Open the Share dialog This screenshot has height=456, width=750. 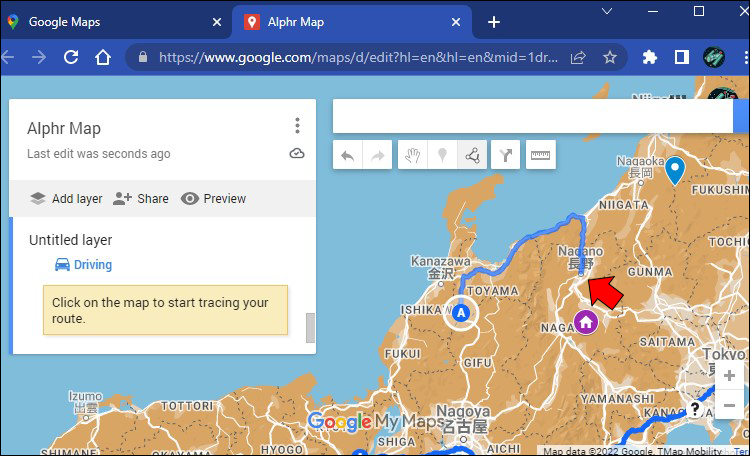coord(141,199)
